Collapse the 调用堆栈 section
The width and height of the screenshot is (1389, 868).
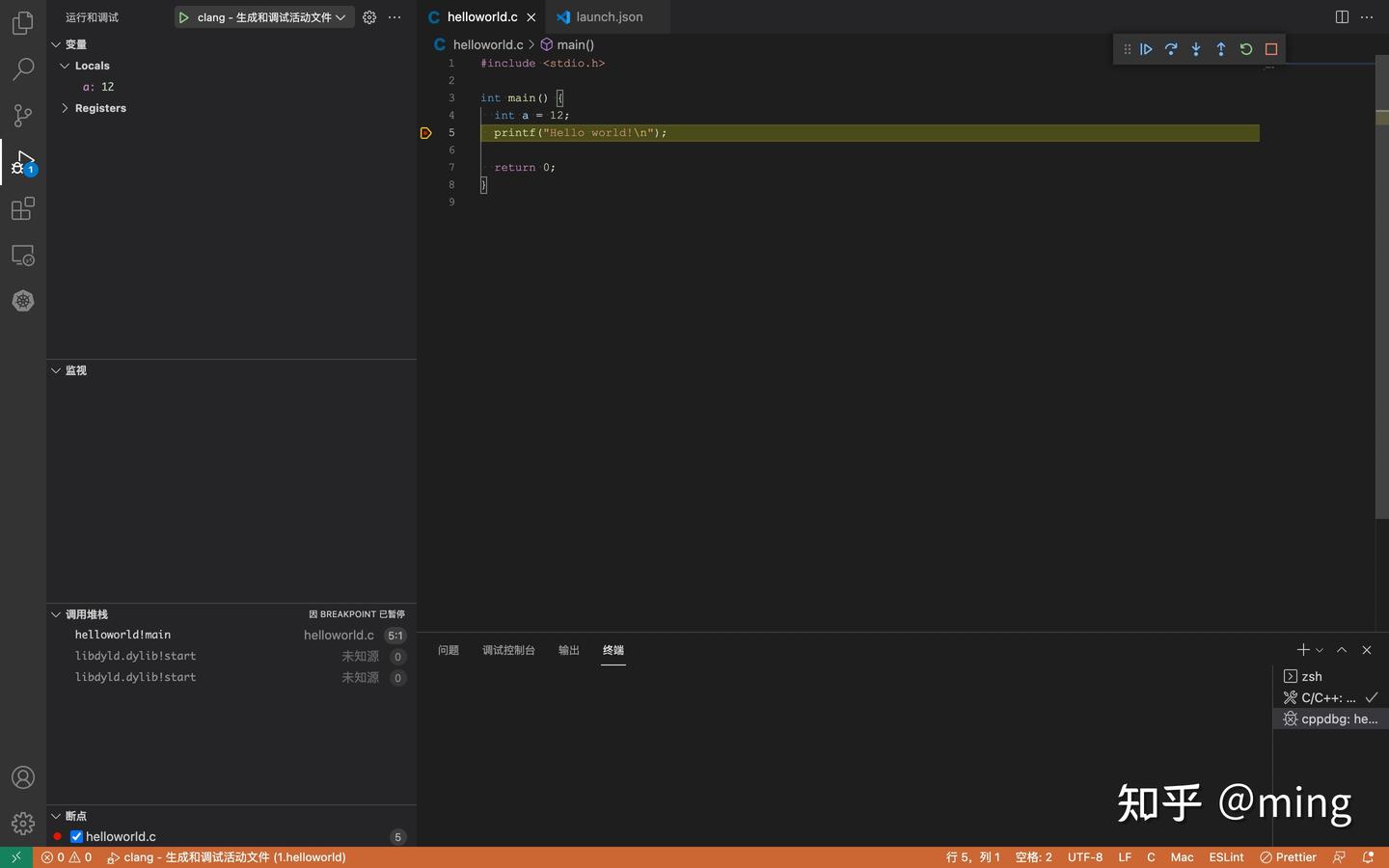pos(56,614)
